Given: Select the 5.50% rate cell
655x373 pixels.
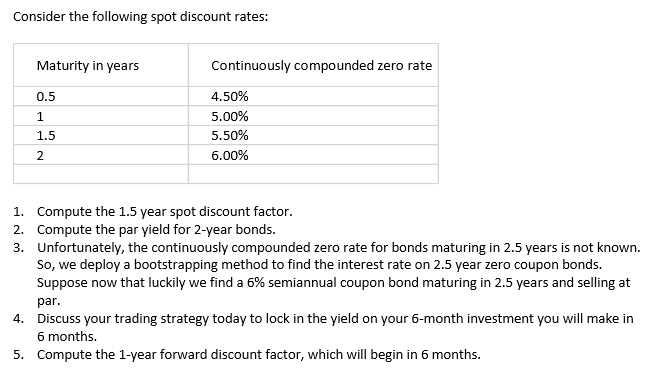Looking at the screenshot, I should point(313,135).
